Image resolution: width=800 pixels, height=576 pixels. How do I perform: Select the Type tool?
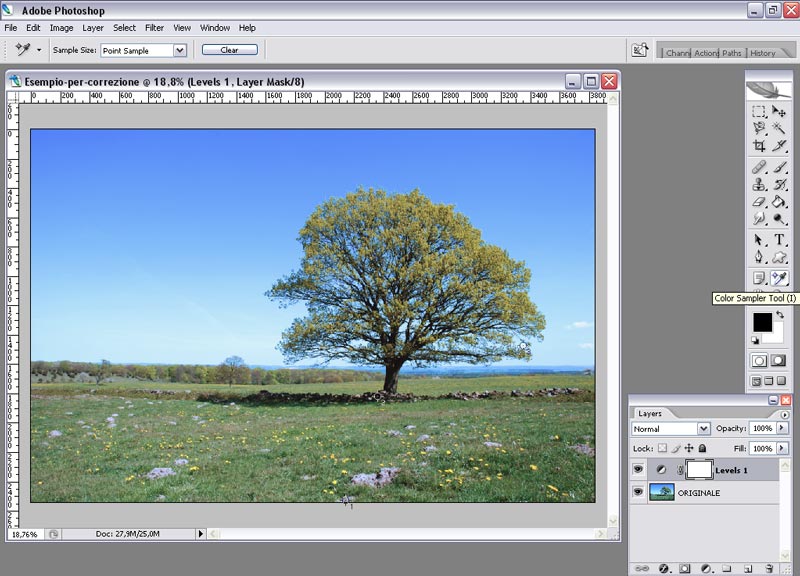[779, 240]
